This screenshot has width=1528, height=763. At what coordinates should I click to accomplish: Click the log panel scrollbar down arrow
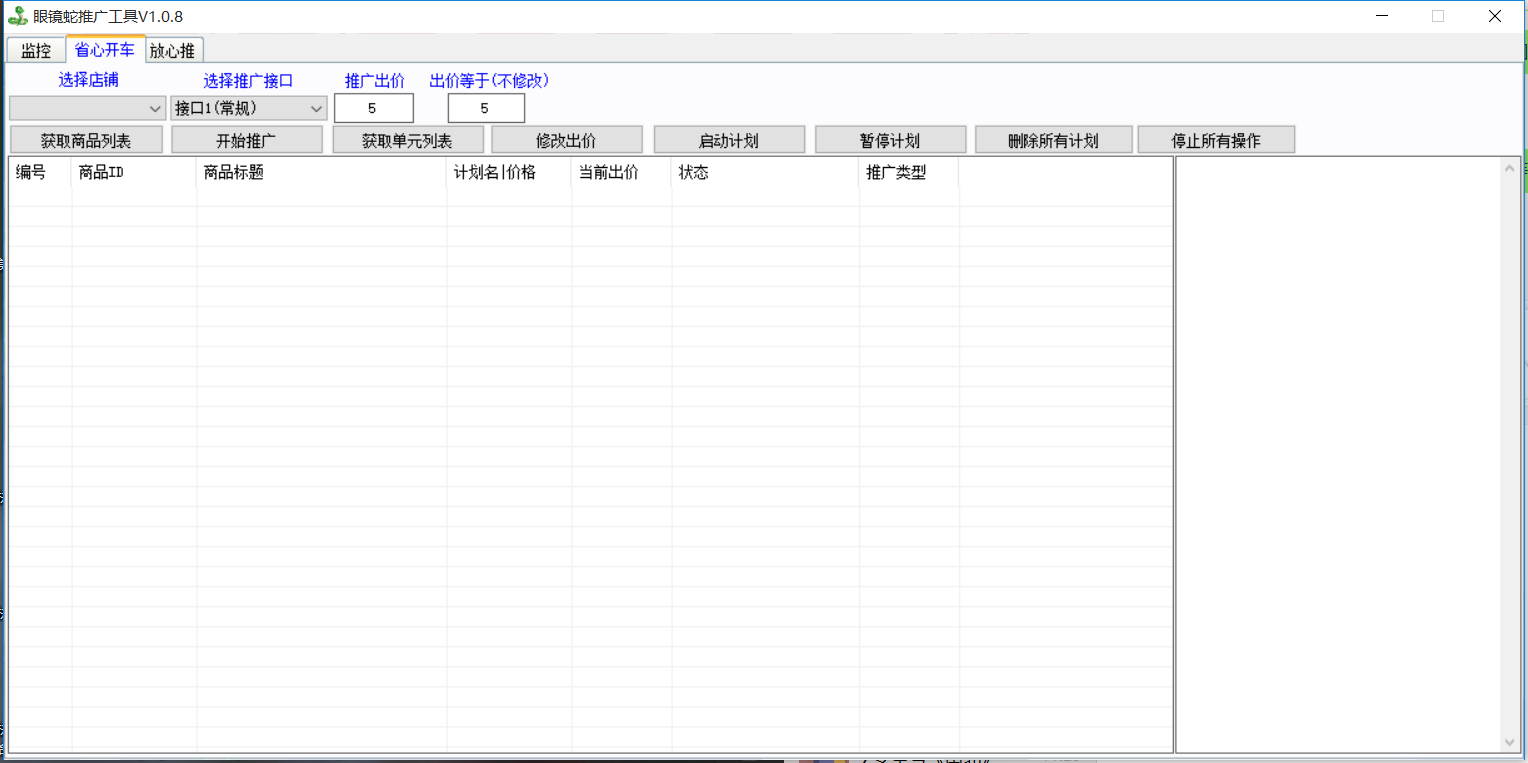click(1509, 742)
